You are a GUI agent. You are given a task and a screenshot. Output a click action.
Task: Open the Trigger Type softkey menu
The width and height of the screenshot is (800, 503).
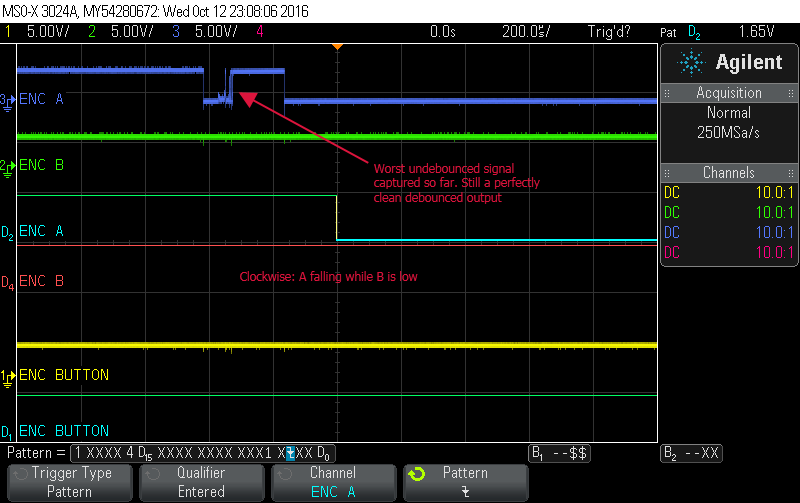tap(69, 482)
